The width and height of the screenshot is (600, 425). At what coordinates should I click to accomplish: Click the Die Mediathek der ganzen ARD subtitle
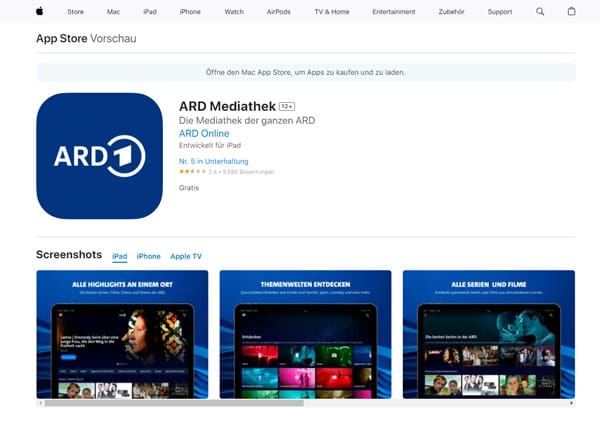247,120
